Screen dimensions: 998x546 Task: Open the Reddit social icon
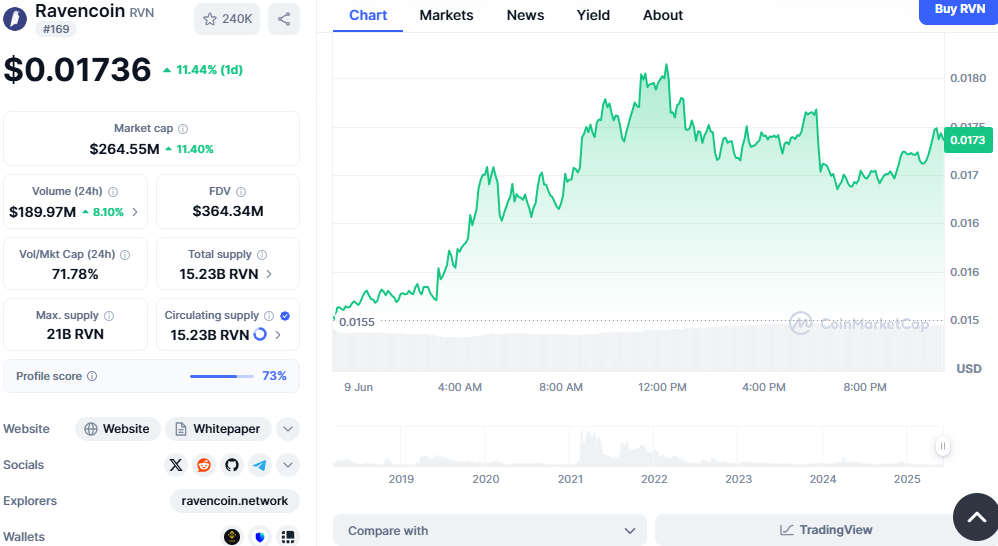point(204,465)
